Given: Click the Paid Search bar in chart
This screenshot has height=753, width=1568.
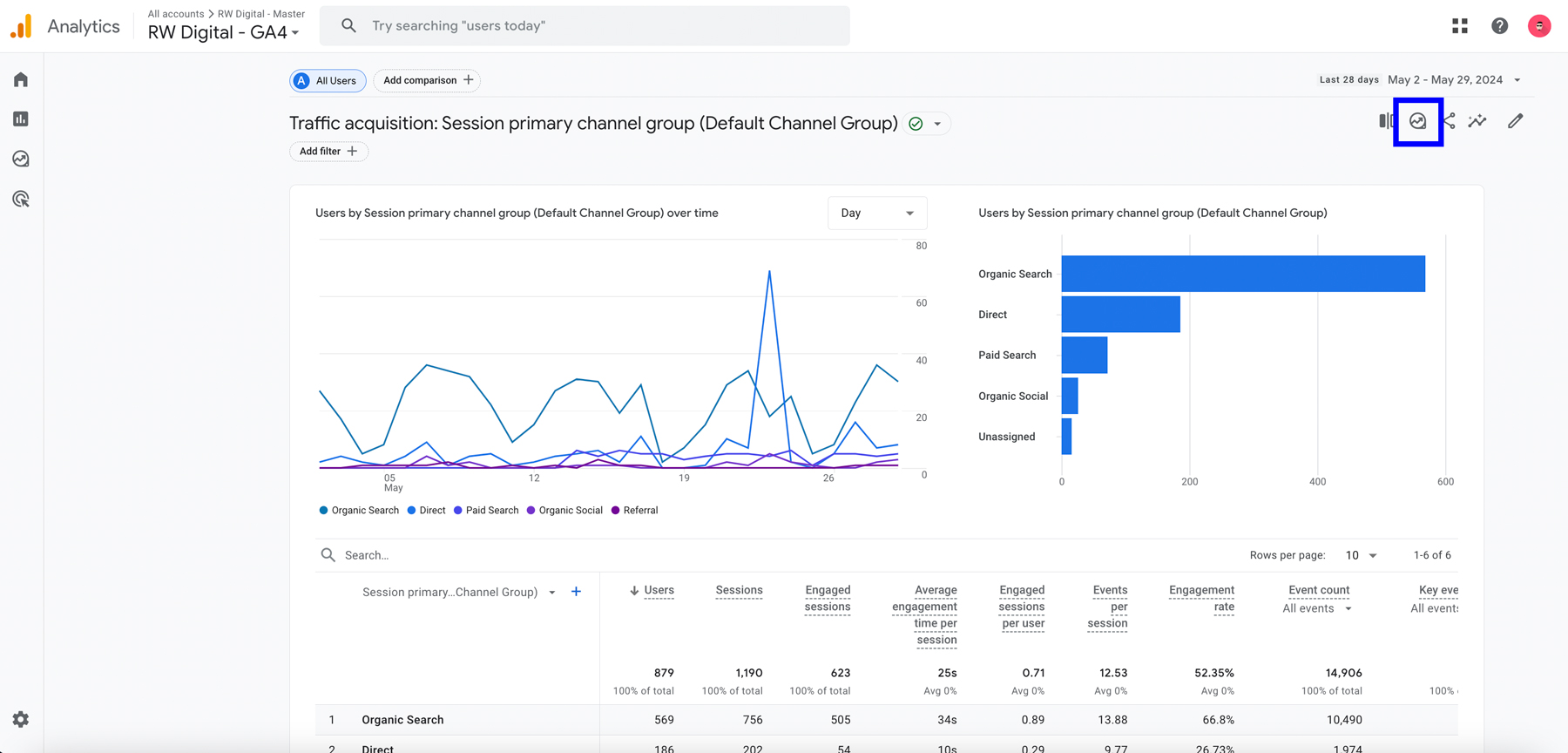Looking at the screenshot, I should (1085, 356).
